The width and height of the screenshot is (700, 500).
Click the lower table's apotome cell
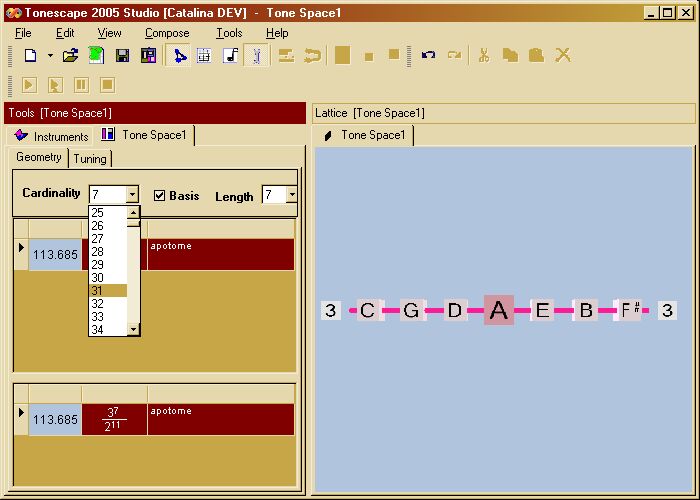221,419
